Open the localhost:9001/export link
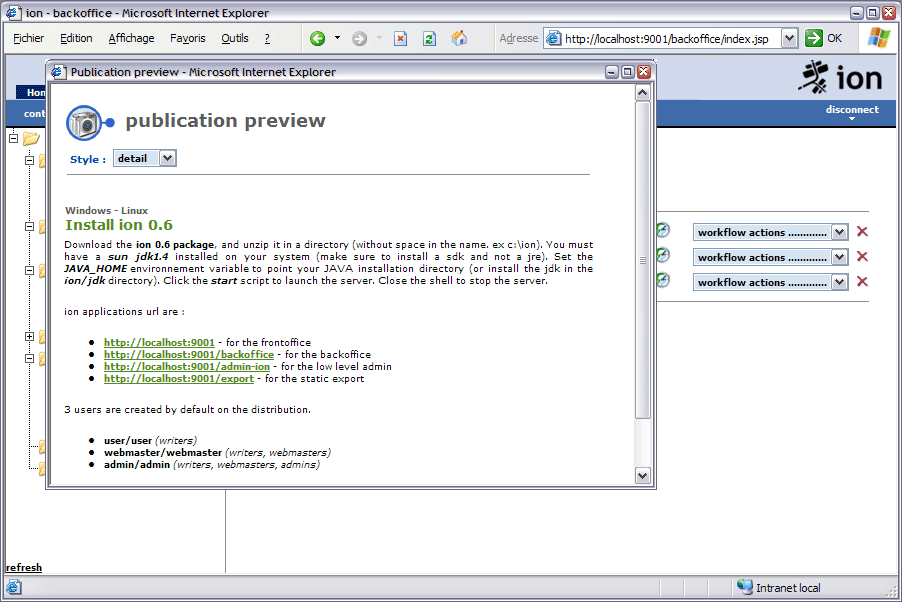 pos(179,379)
